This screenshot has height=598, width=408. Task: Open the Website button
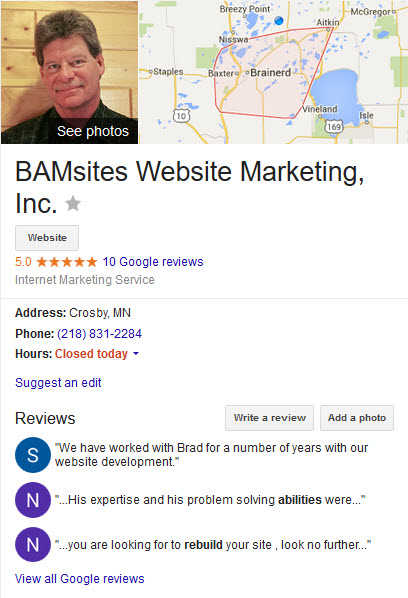pos(47,238)
